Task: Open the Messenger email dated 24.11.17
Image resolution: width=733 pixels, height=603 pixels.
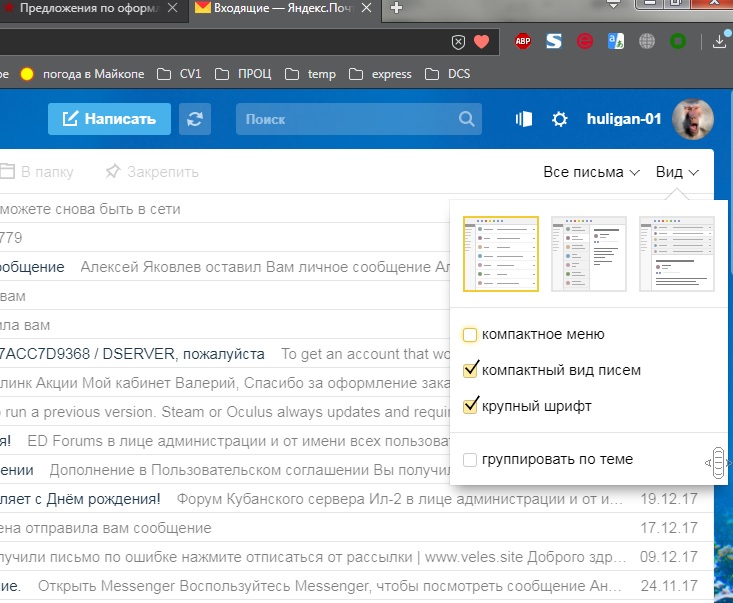Action: pos(357,586)
